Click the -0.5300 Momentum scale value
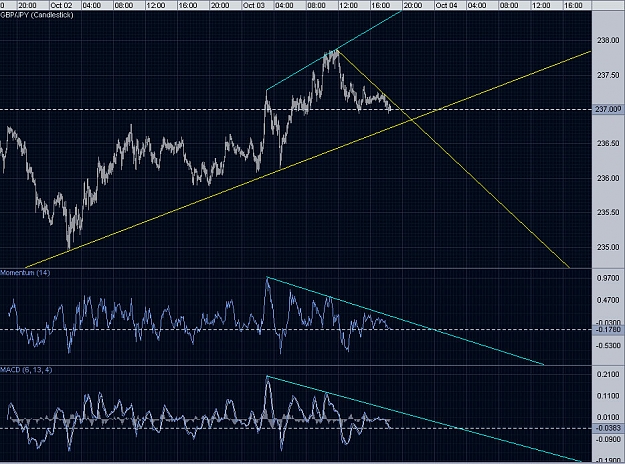The width and height of the screenshot is (625, 464). pos(607,346)
